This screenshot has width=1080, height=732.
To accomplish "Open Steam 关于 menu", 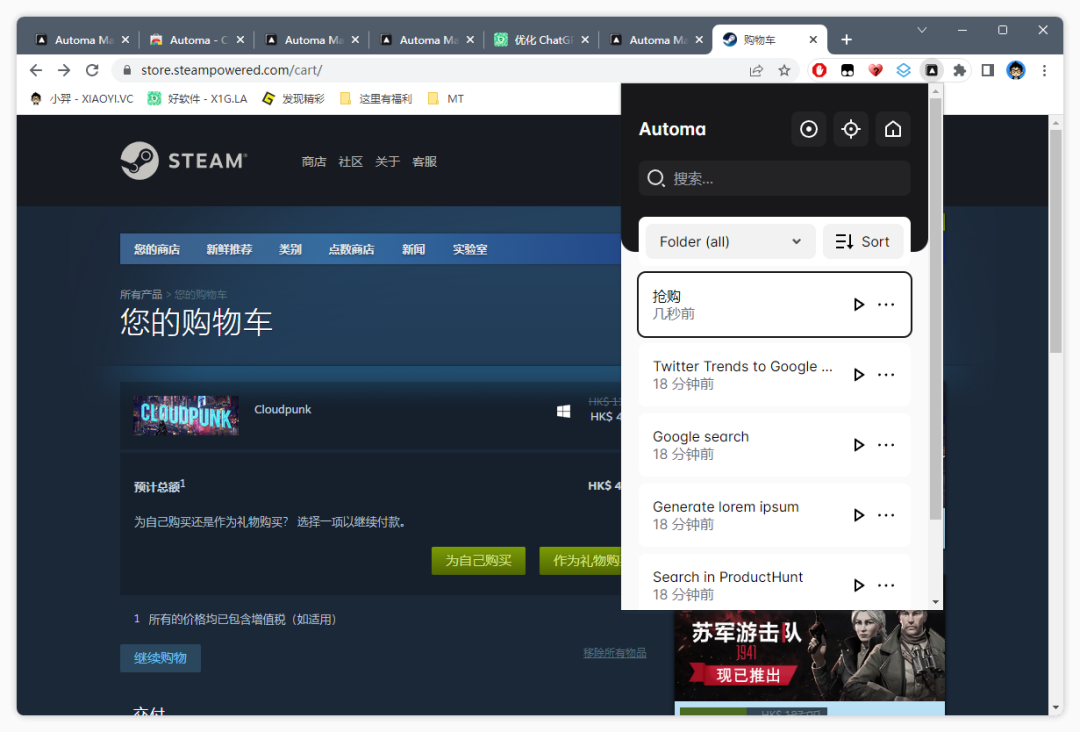I will (x=387, y=161).
